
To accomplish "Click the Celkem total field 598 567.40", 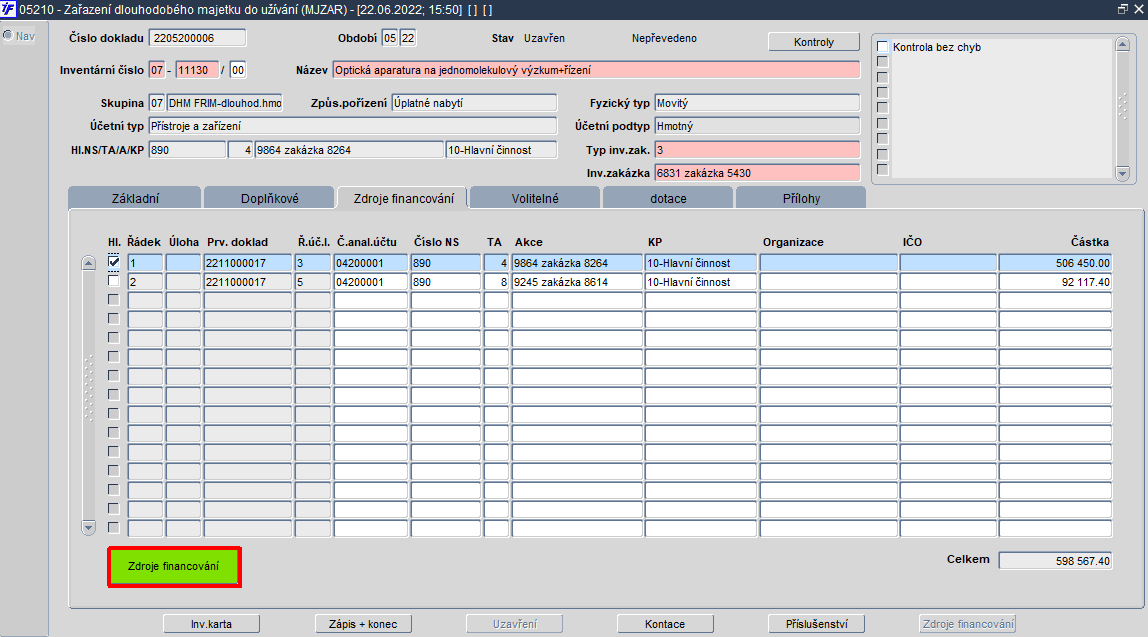I will point(1055,561).
